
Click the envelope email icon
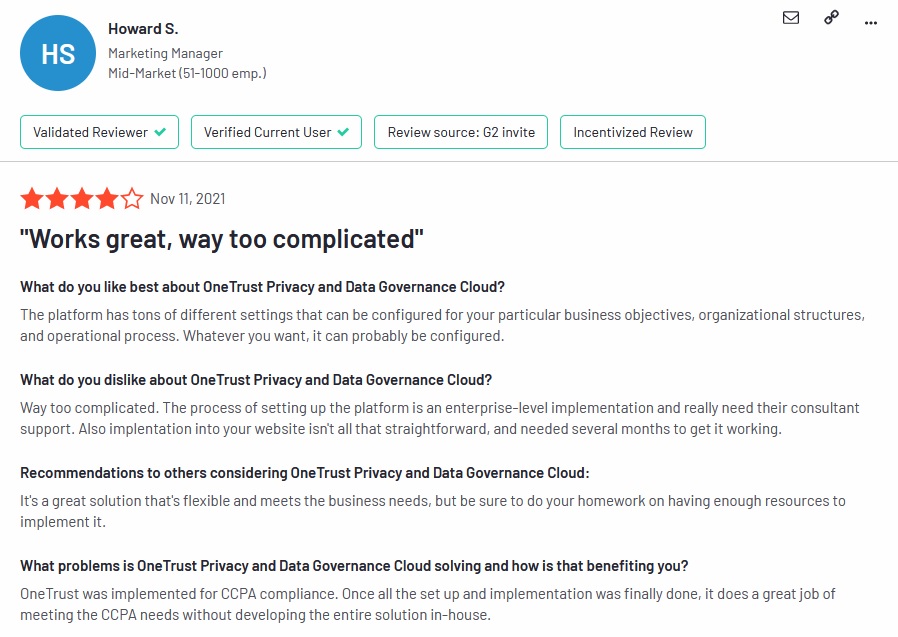(790, 18)
